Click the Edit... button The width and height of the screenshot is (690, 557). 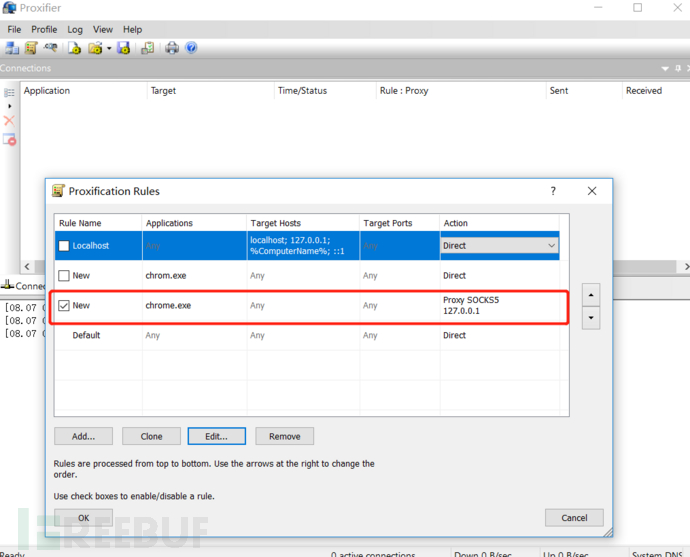(217, 436)
